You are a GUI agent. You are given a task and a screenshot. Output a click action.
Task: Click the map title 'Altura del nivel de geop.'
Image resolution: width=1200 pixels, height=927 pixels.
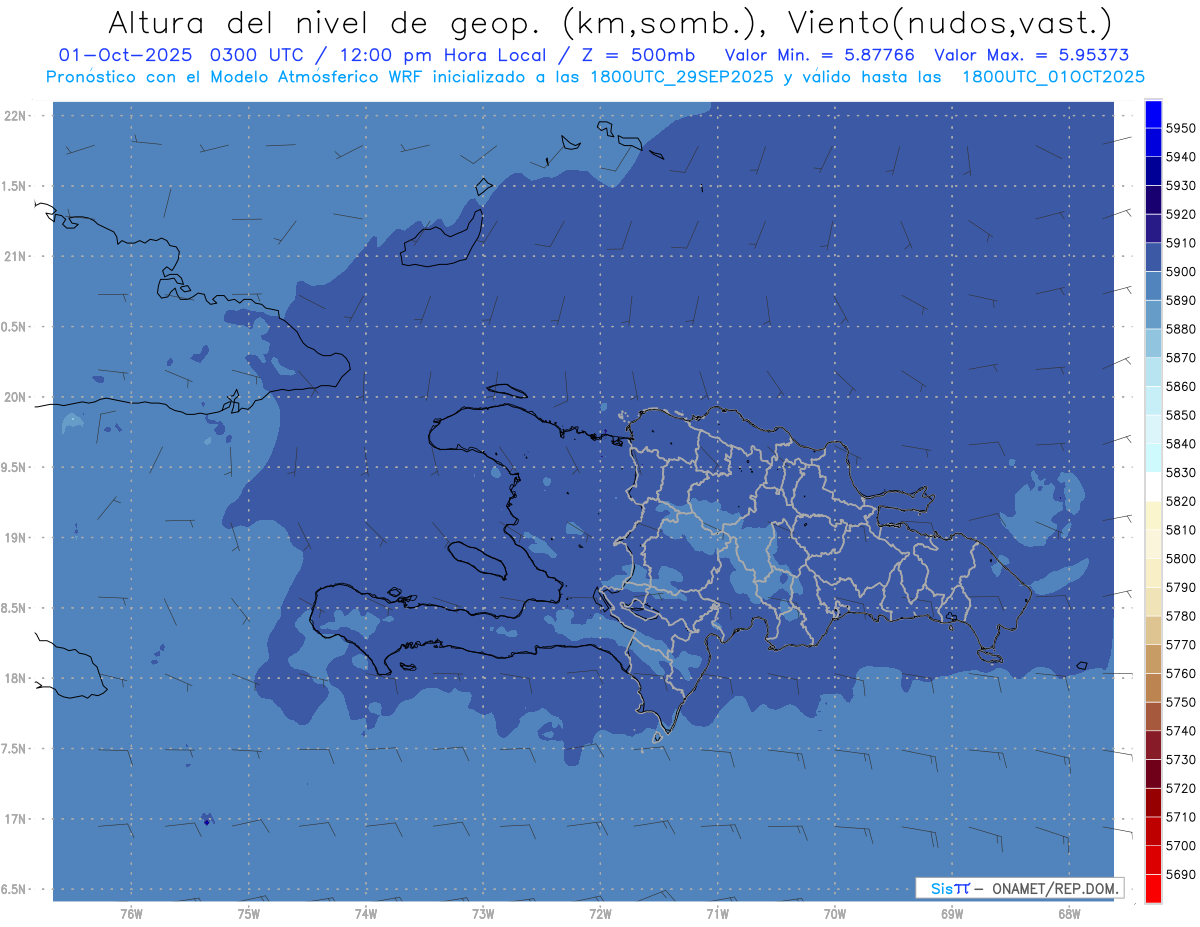tap(322, 22)
